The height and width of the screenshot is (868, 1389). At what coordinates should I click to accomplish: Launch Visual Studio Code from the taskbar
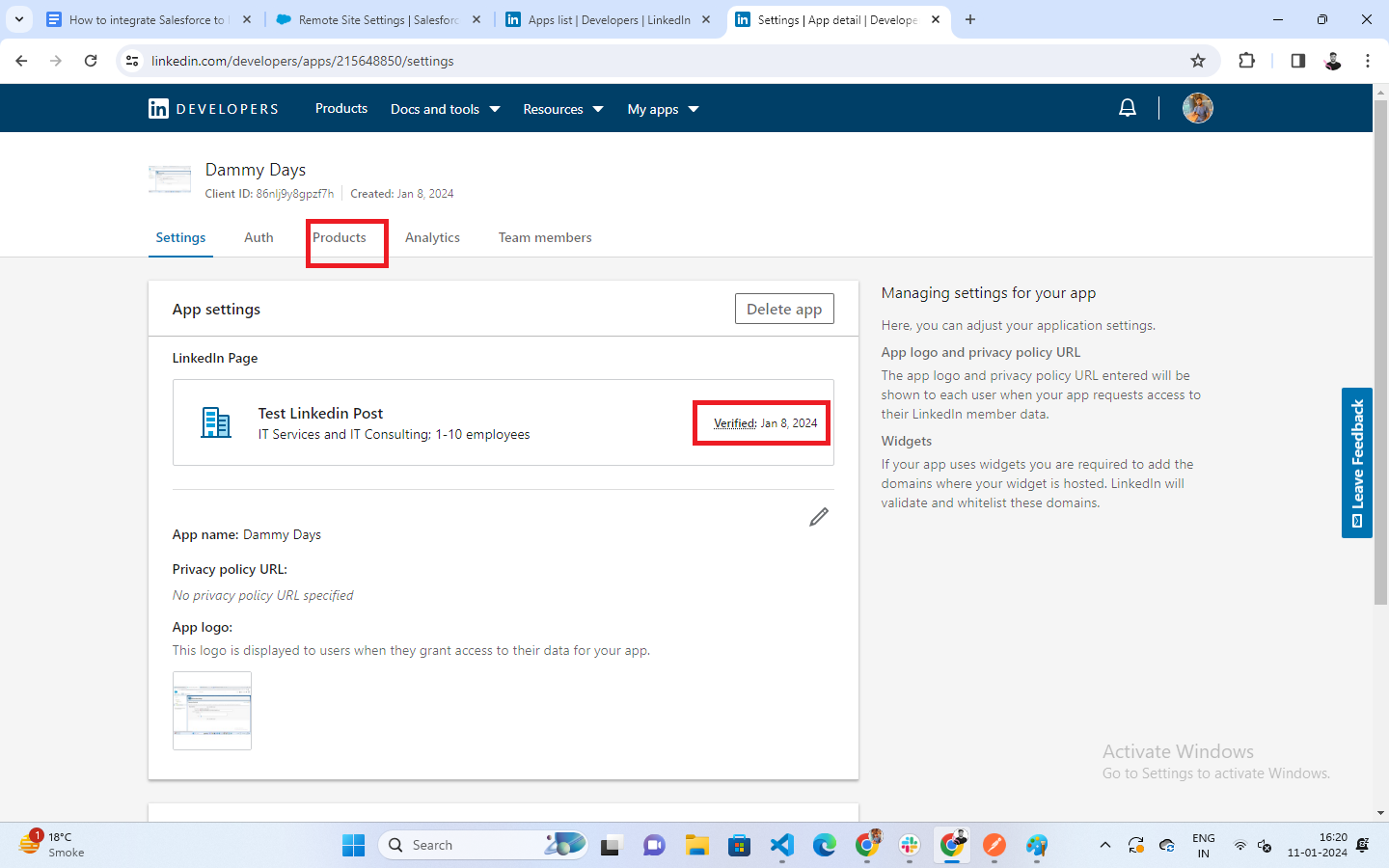(x=782, y=846)
